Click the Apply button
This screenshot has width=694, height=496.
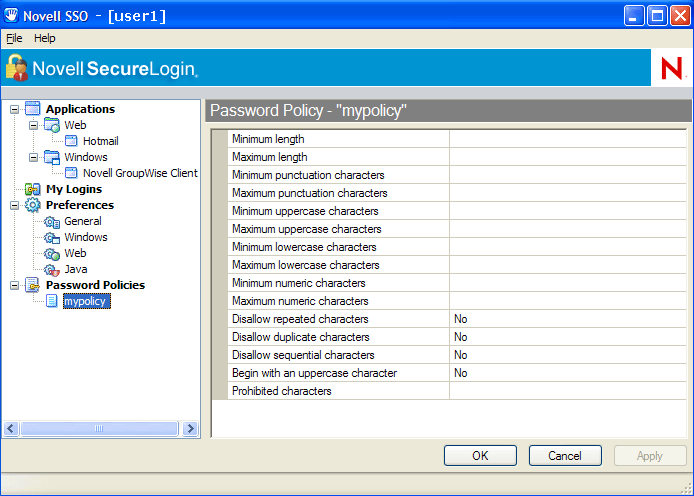pyautogui.click(x=650, y=455)
